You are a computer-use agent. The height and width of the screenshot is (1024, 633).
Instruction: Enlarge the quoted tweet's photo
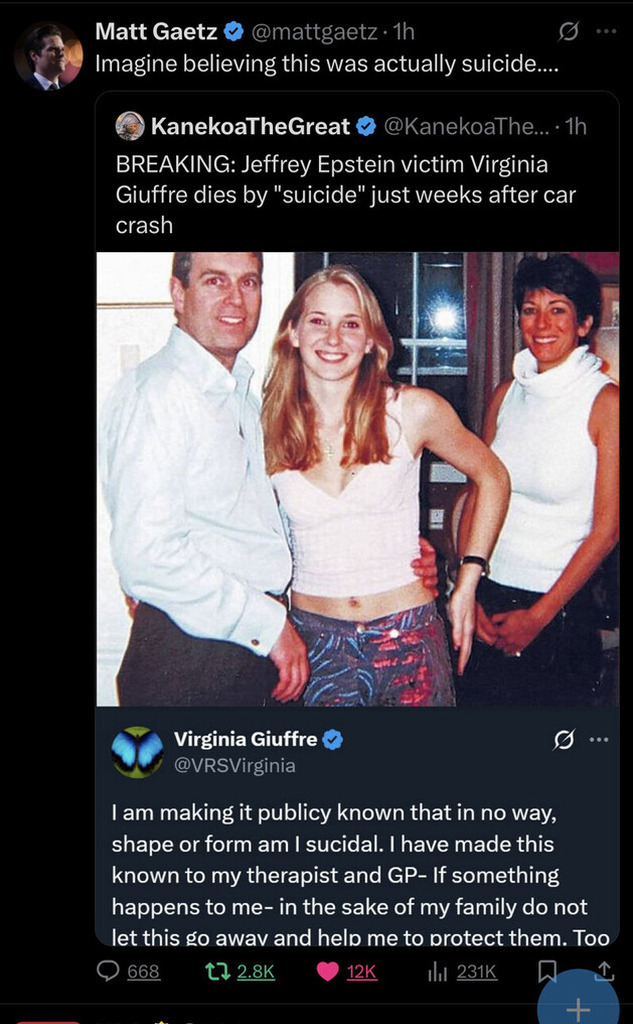(x=358, y=479)
